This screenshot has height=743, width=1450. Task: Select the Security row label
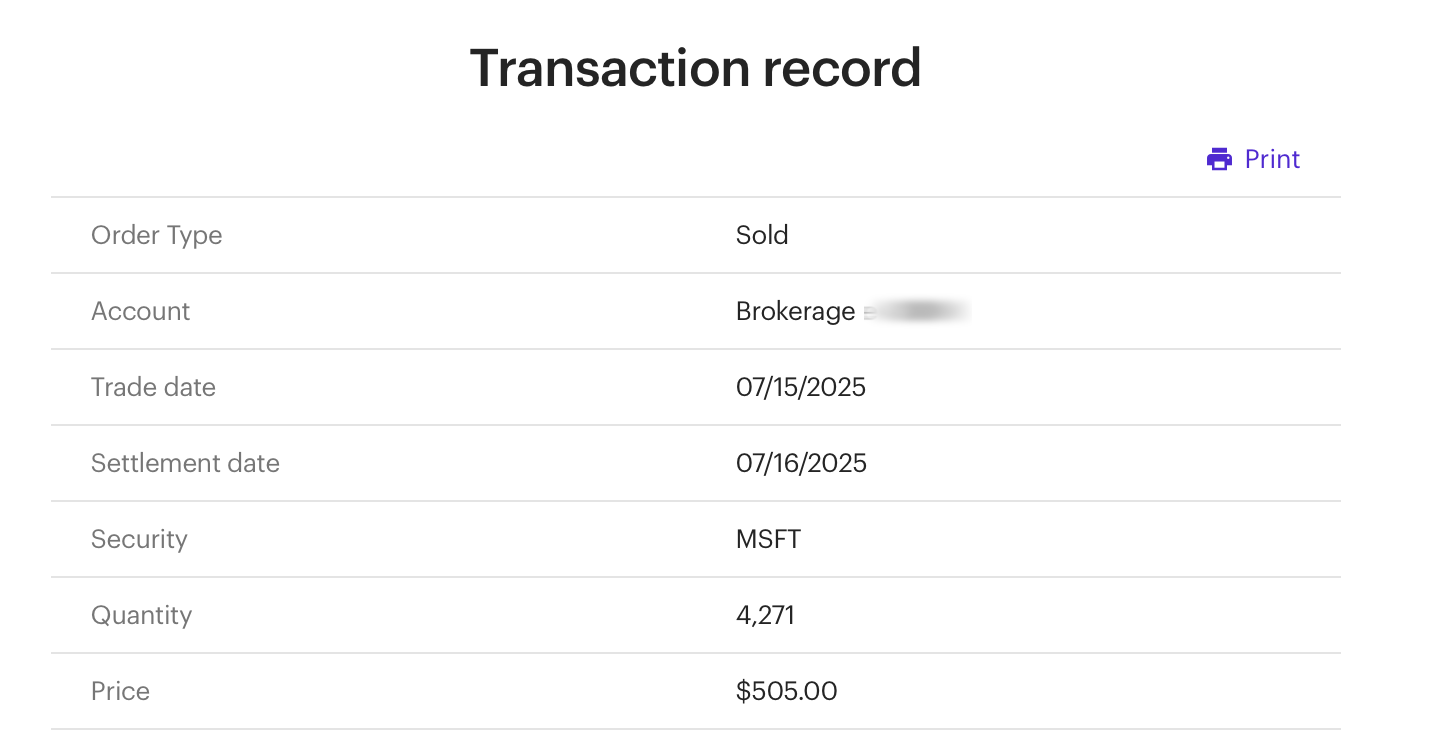click(139, 539)
